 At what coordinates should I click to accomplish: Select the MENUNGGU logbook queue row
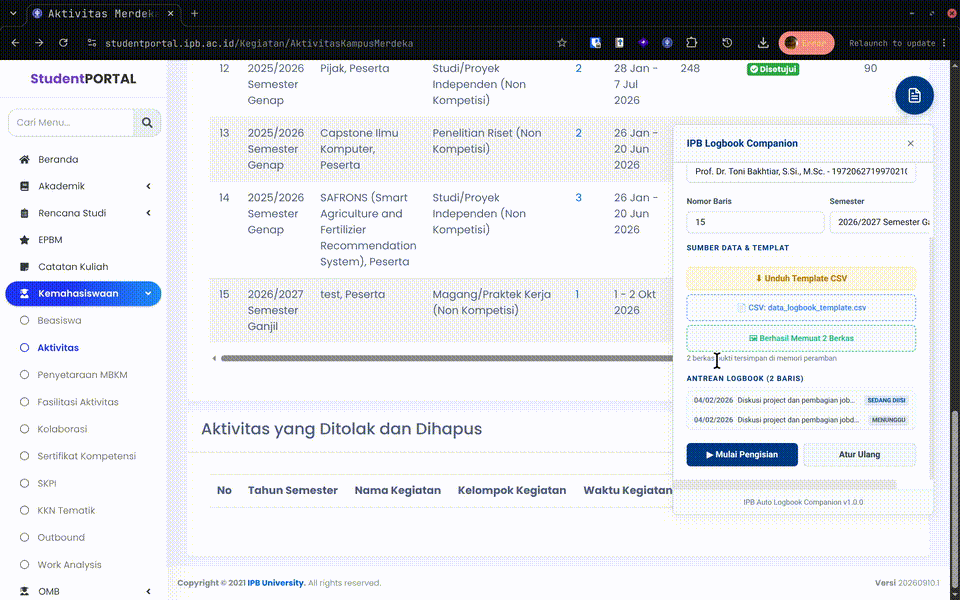coord(801,420)
